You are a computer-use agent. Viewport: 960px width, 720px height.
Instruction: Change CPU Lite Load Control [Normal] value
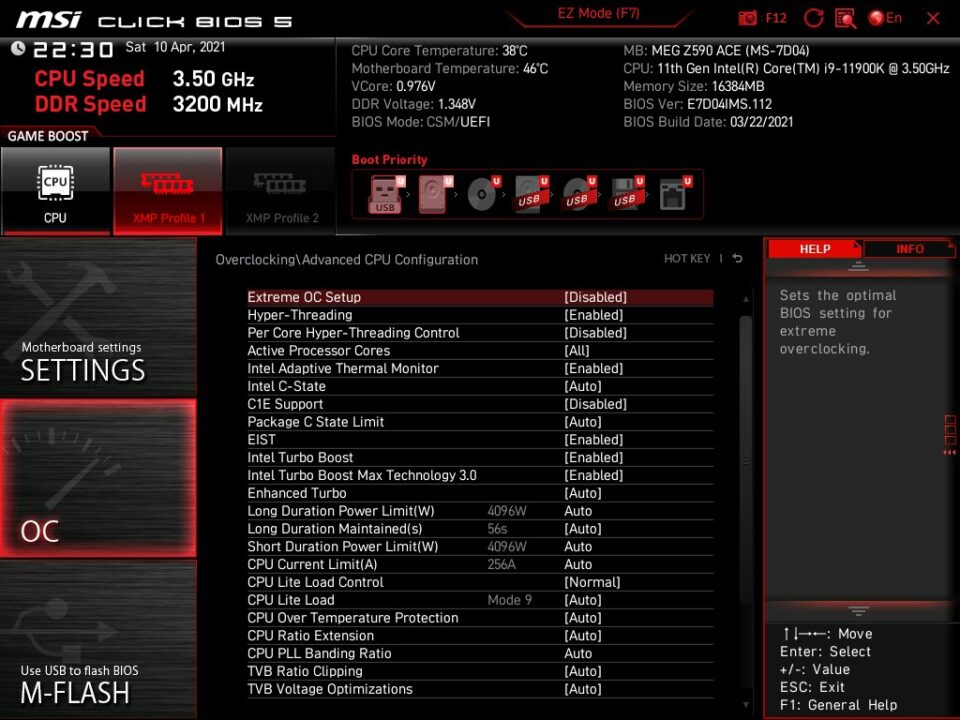click(x=593, y=582)
